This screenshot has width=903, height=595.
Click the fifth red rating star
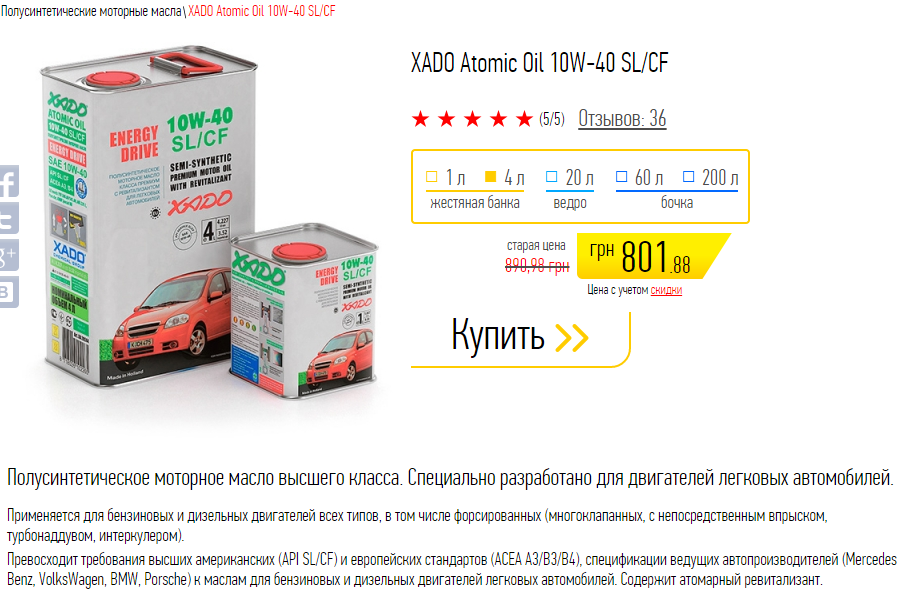pyautogui.click(x=524, y=119)
